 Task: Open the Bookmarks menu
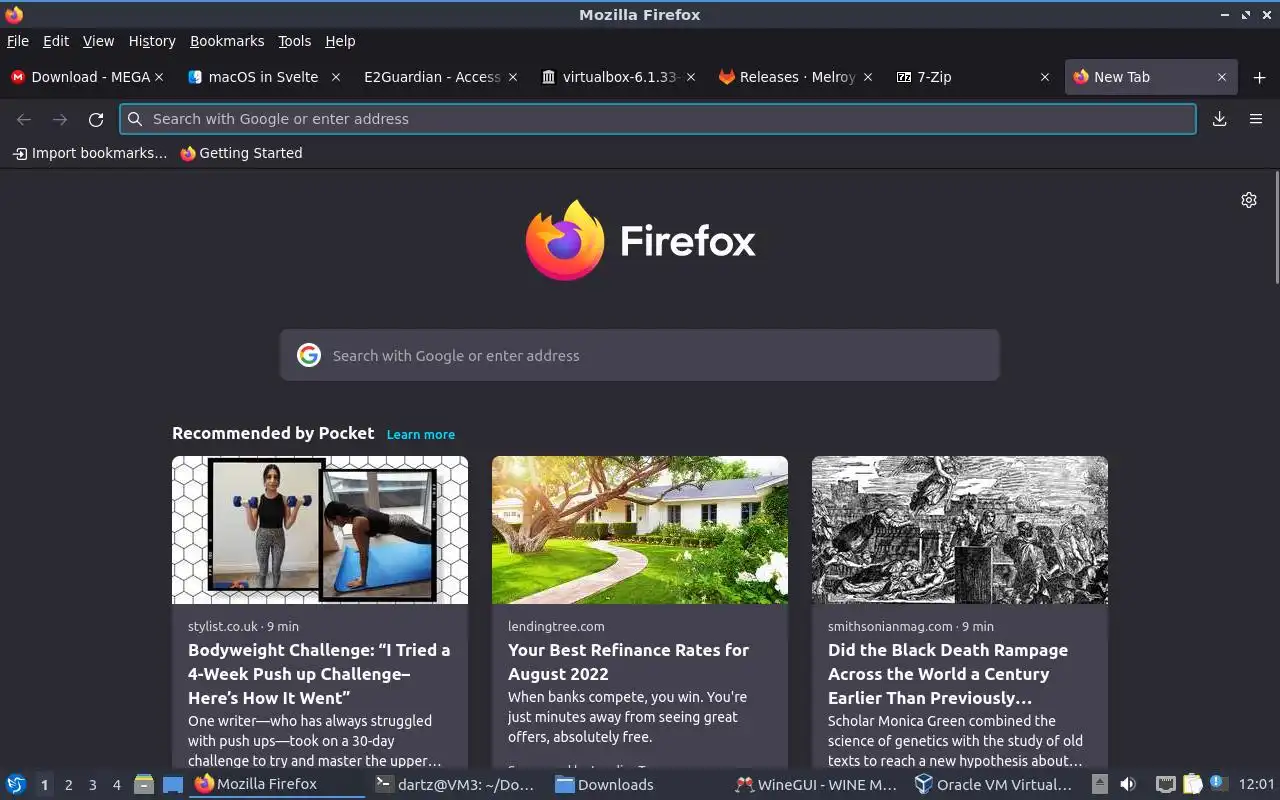tap(227, 41)
